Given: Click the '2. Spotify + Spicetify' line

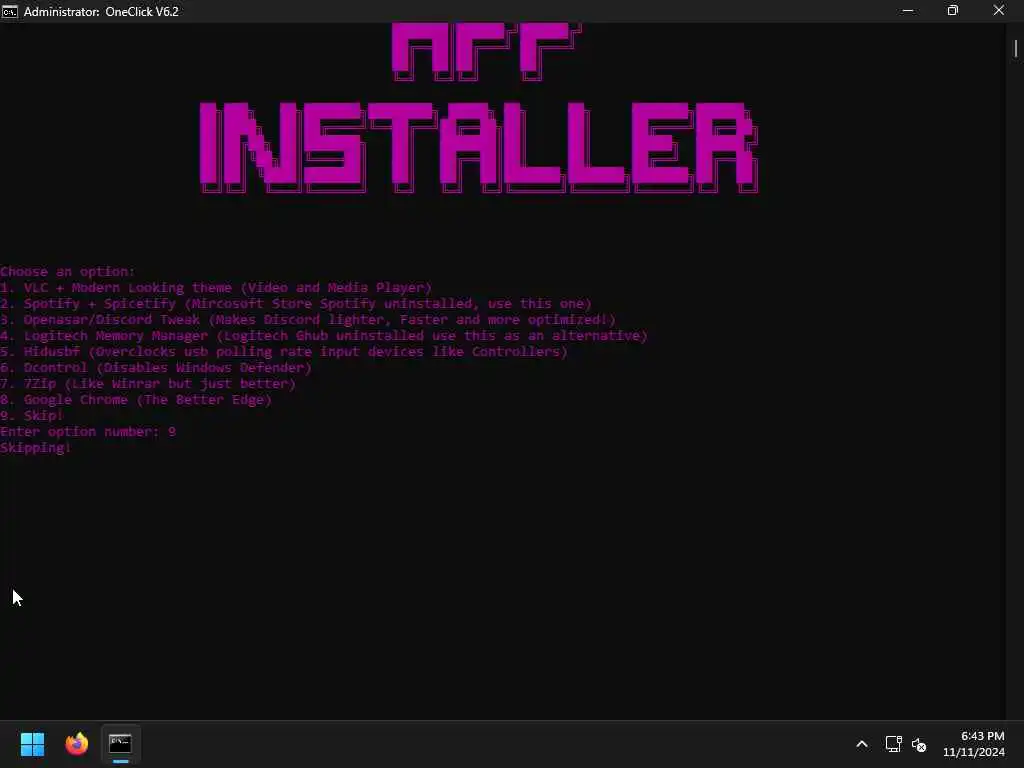Looking at the screenshot, I should pos(296,304).
